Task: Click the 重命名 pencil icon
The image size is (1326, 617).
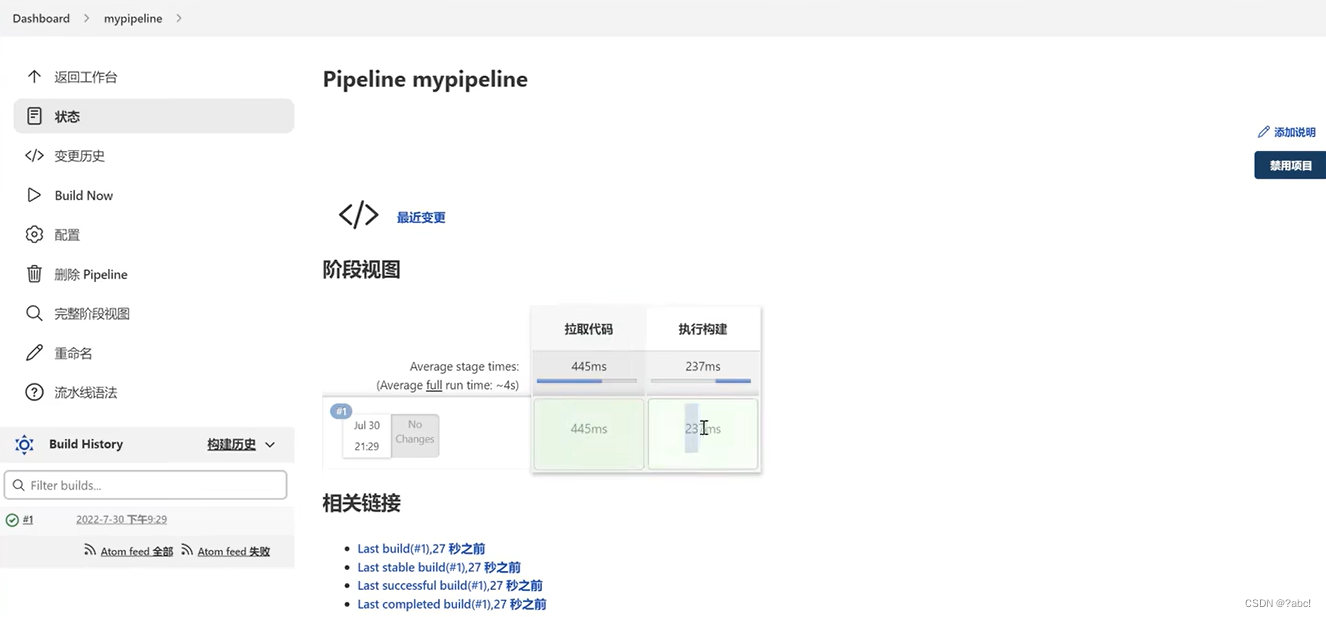Action: [32, 353]
